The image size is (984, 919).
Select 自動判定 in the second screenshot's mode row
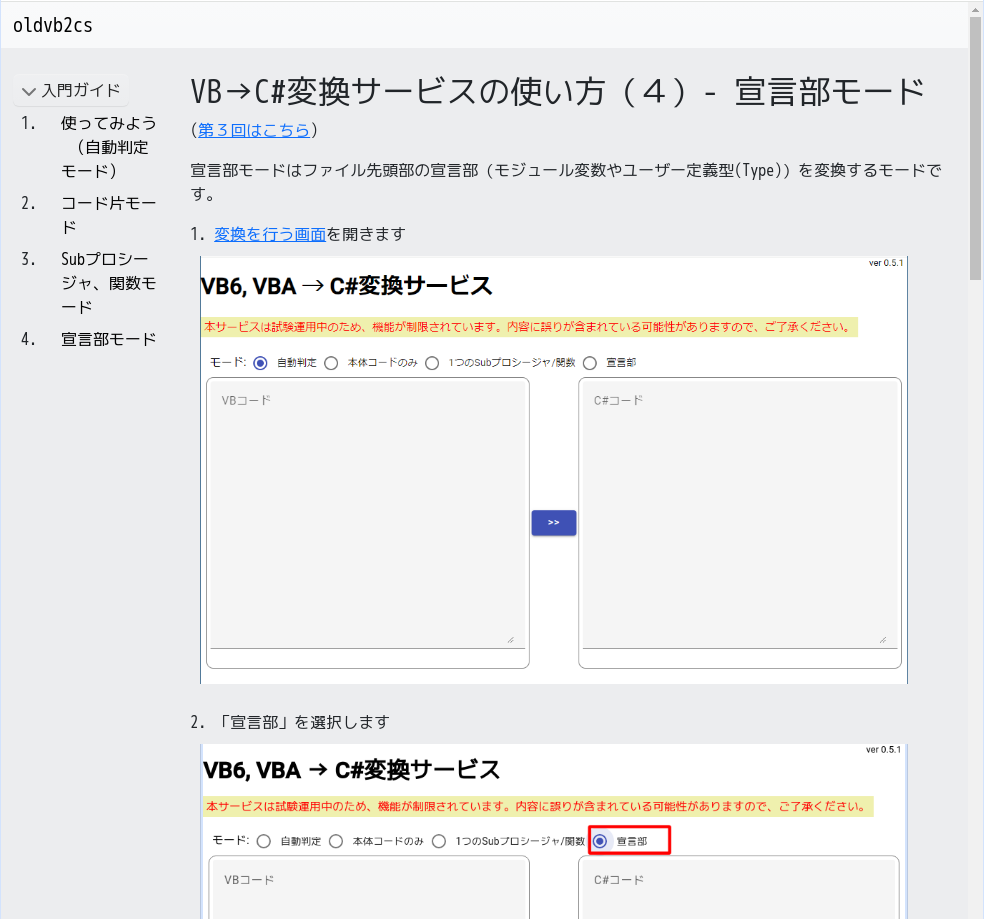pos(263,841)
